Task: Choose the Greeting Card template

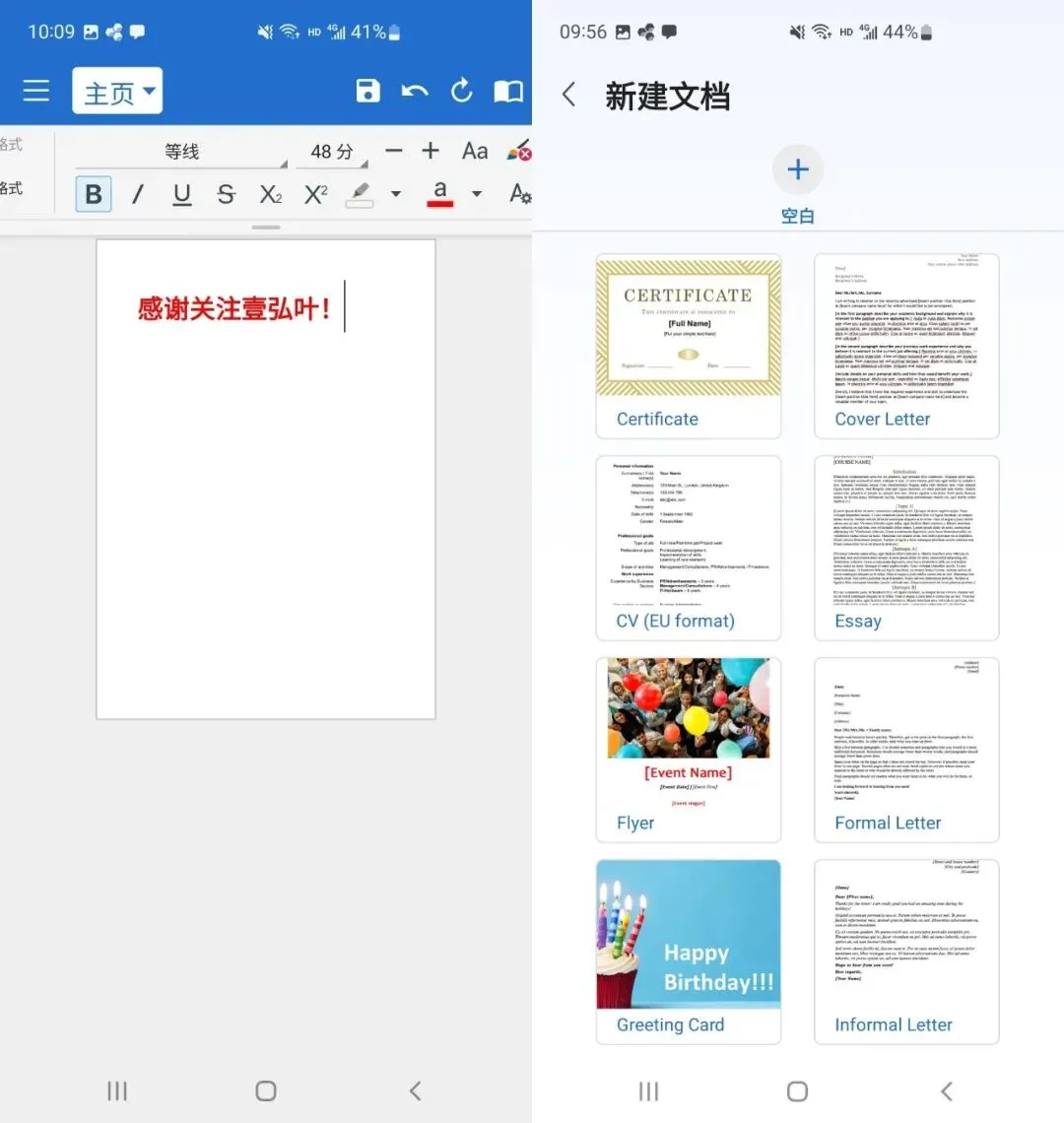Action: coord(688,952)
